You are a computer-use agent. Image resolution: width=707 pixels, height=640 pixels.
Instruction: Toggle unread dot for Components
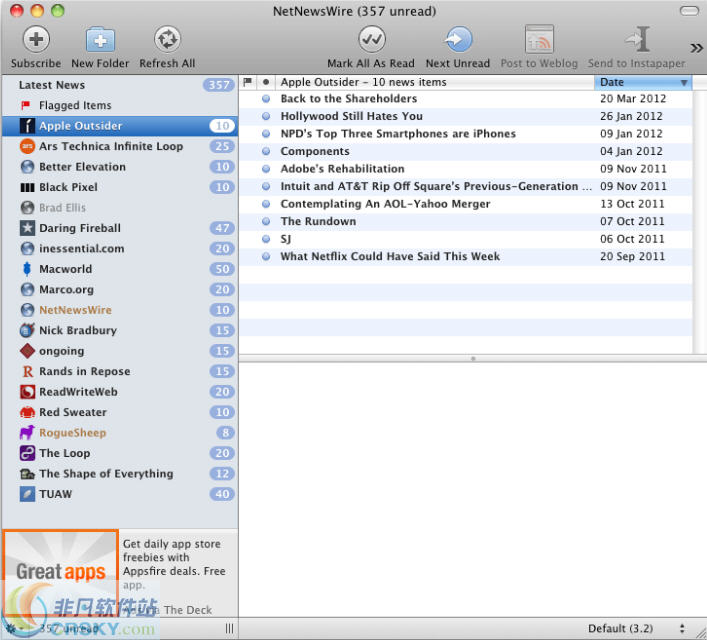pyautogui.click(x=266, y=152)
